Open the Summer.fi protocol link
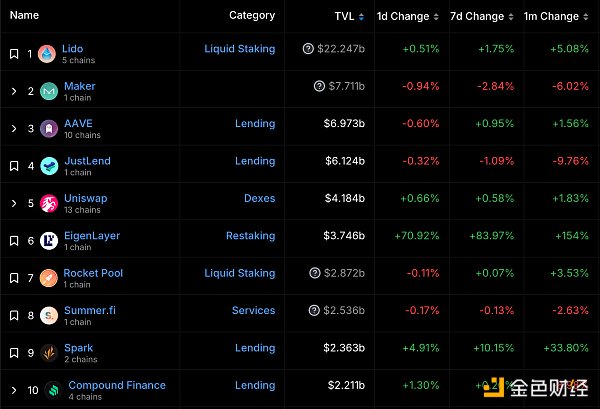Screen dimensions: 600x409 coord(90,310)
